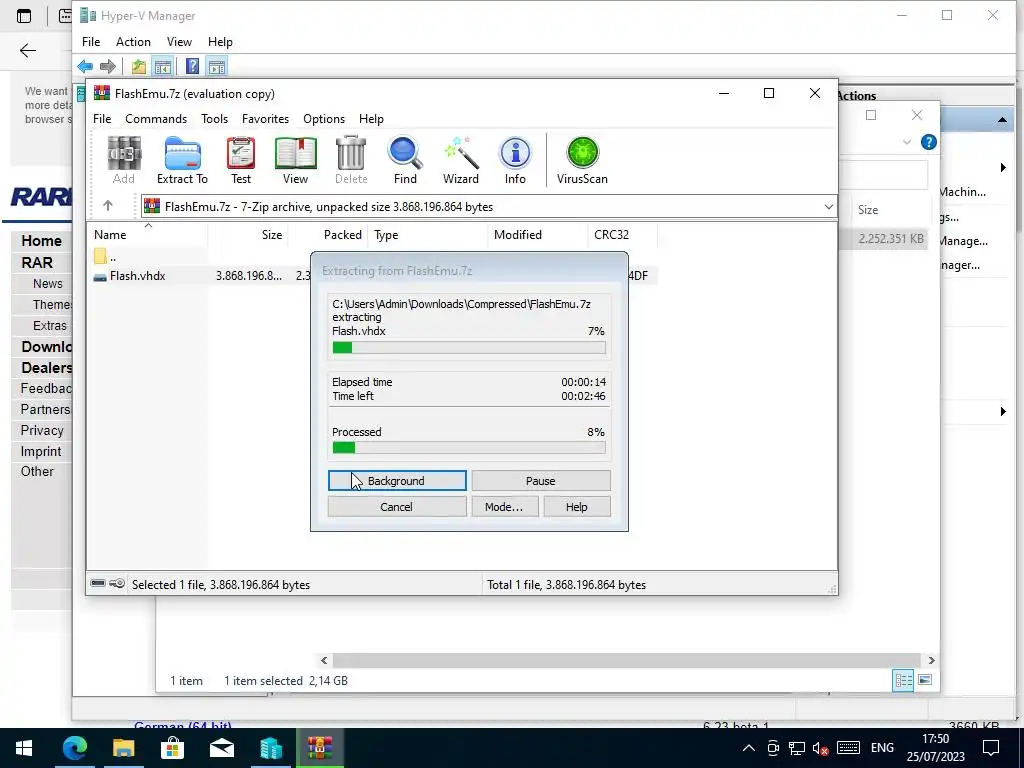Open the View tool in WinRAR
This screenshot has height=768, width=1024.
[295, 160]
